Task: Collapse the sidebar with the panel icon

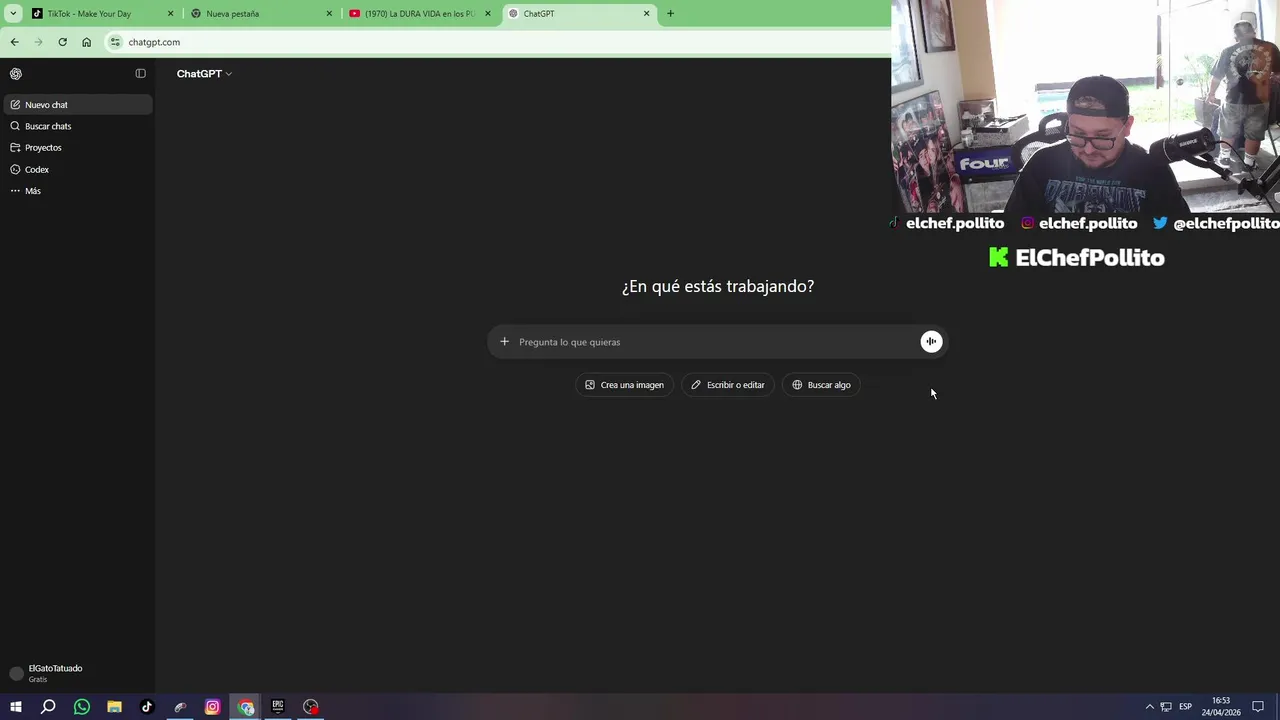Action: tap(140, 74)
